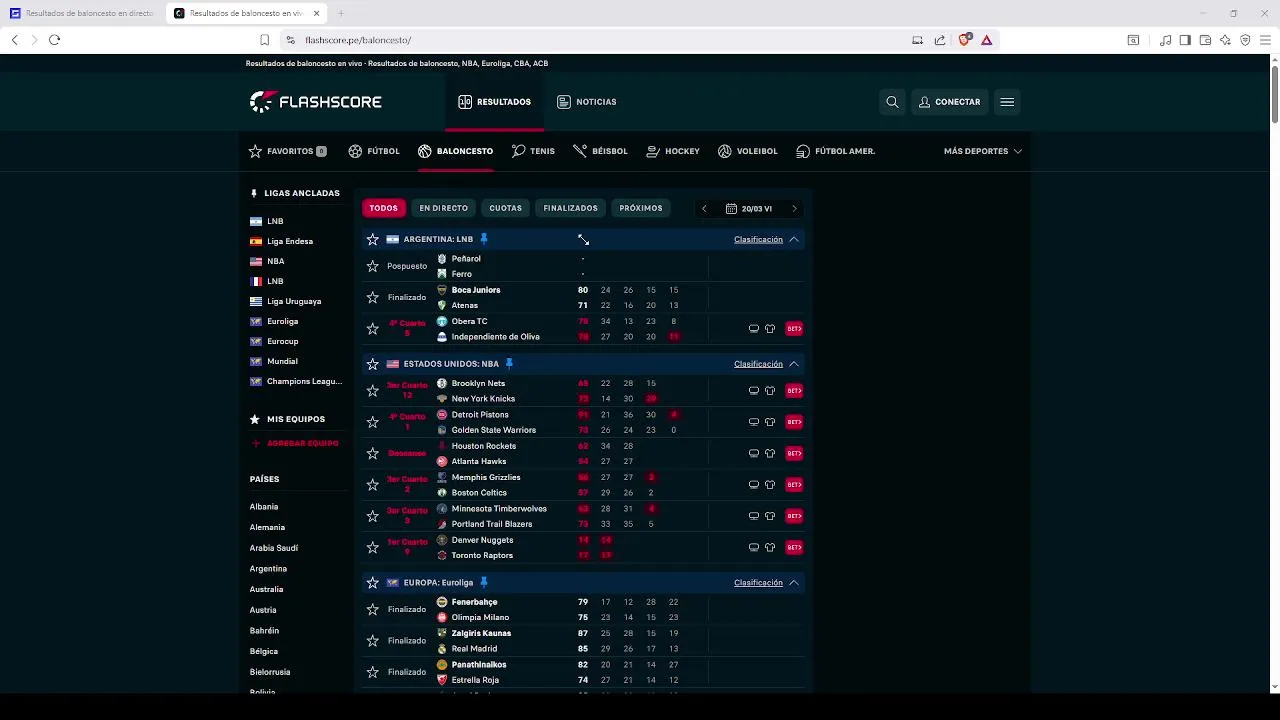Collapse the Argentina LNB section chevron
The height and width of the screenshot is (720, 1280).
coord(794,240)
